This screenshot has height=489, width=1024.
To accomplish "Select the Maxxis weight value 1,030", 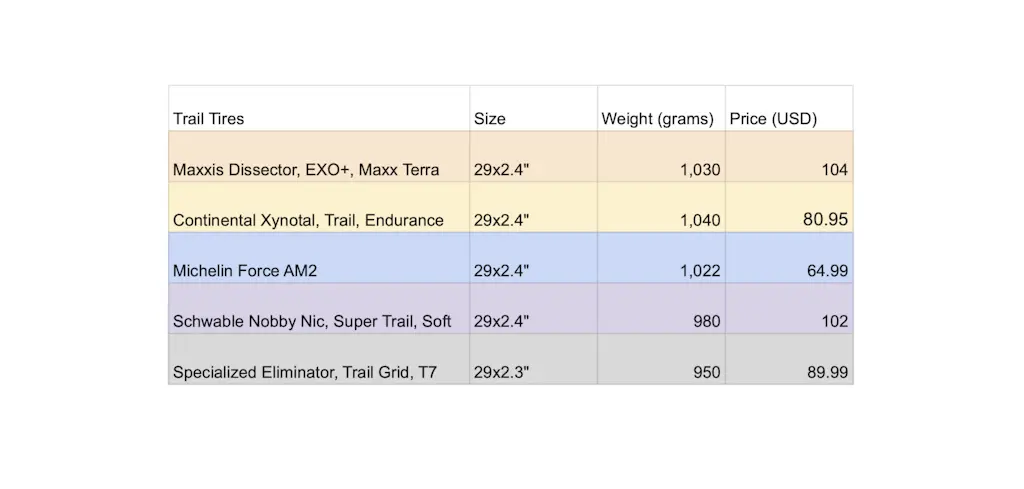I will 700,169.
